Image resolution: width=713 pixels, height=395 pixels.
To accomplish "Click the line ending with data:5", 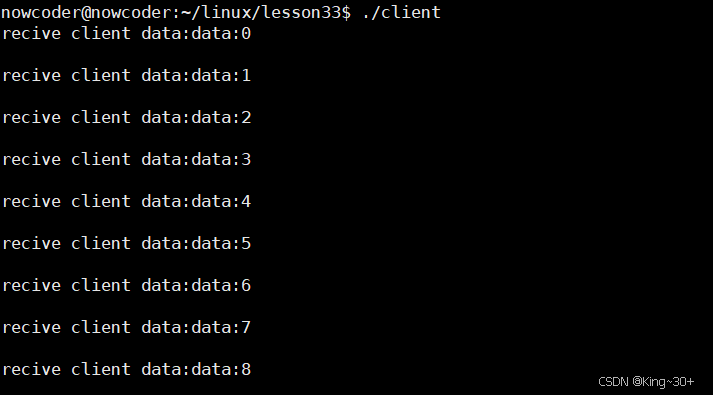I will [x=127, y=244].
